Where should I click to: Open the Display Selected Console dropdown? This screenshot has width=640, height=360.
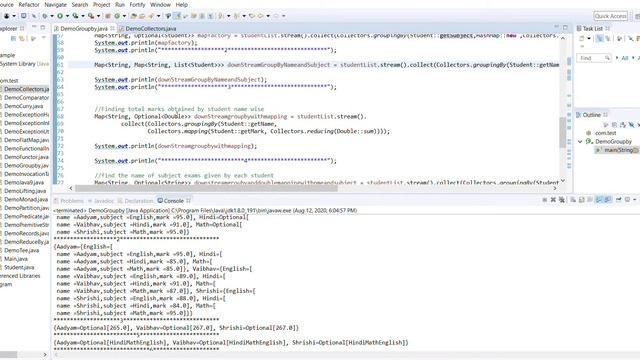point(635,200)
